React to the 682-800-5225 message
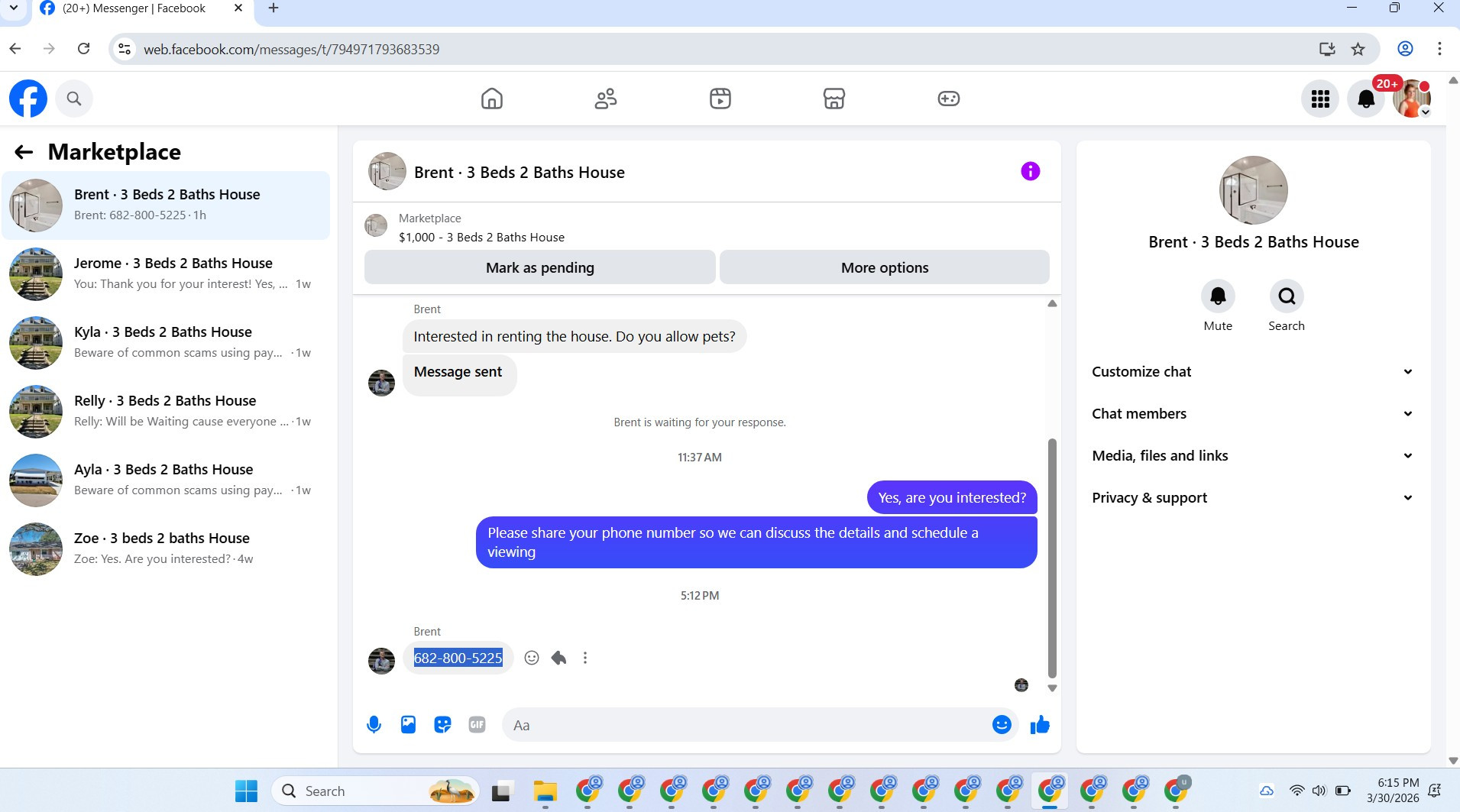This screenshot has height=812, width=1460. coord(532,658)
